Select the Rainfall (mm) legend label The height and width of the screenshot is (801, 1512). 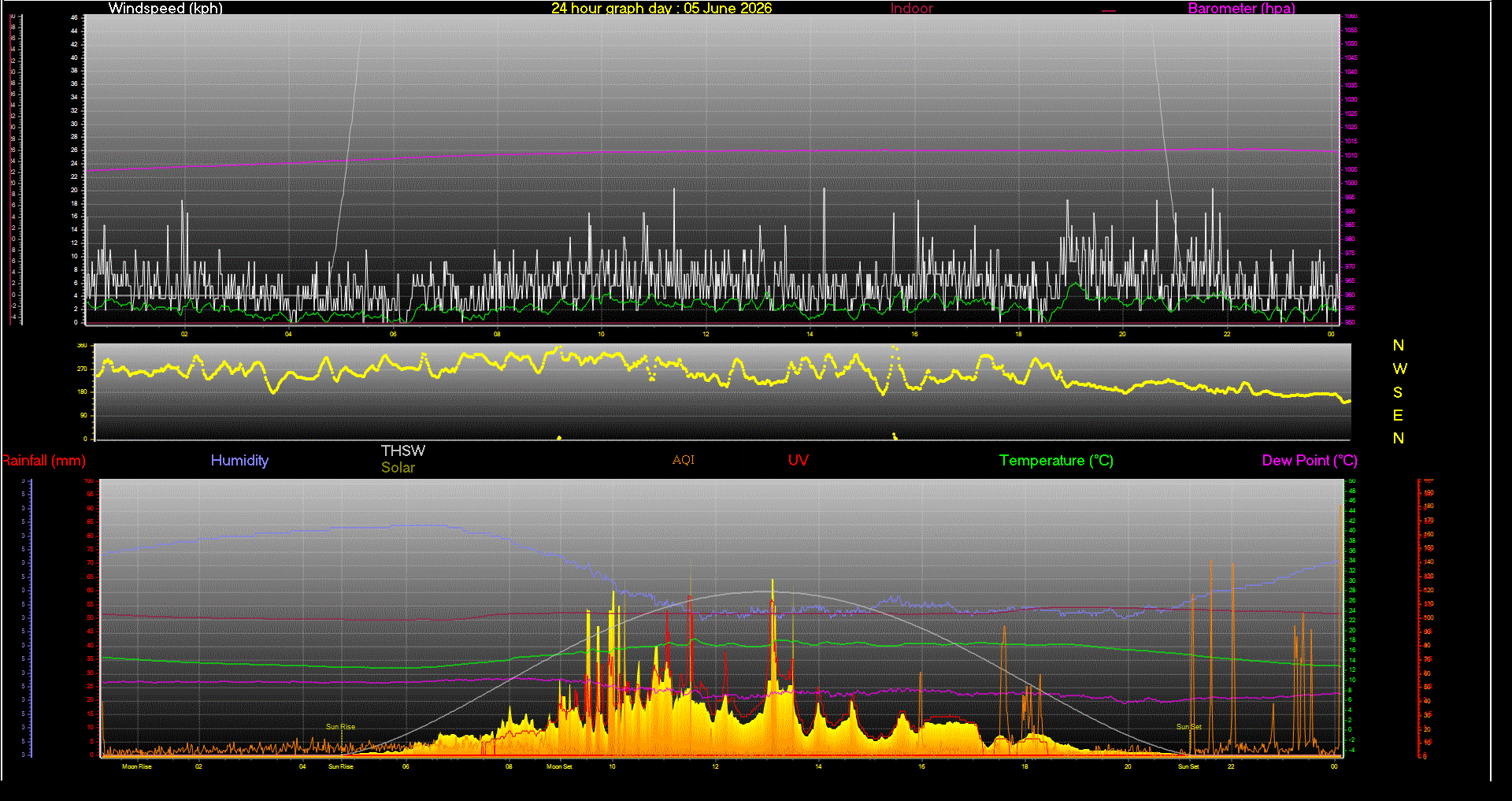coord(43,461)
